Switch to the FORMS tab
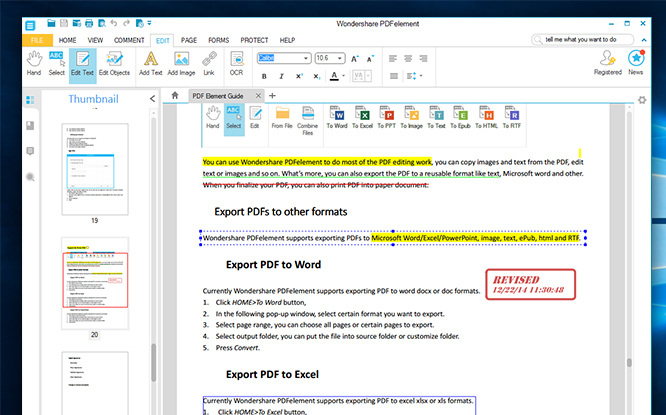666x415 pixels. 218,40
